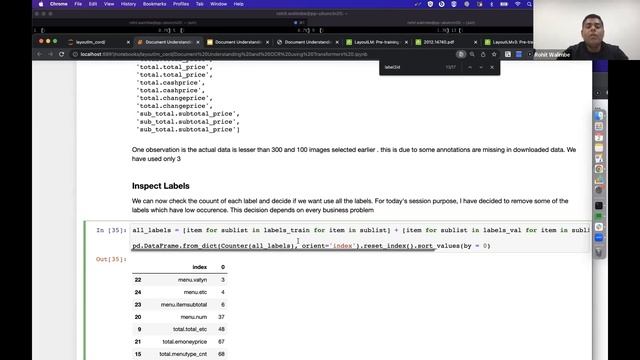The height and width of the screenshot is (360, 640).
Task: Switch to the LayoutLMv3 tab
Action: pyautogui.click(x=508, y=42)
